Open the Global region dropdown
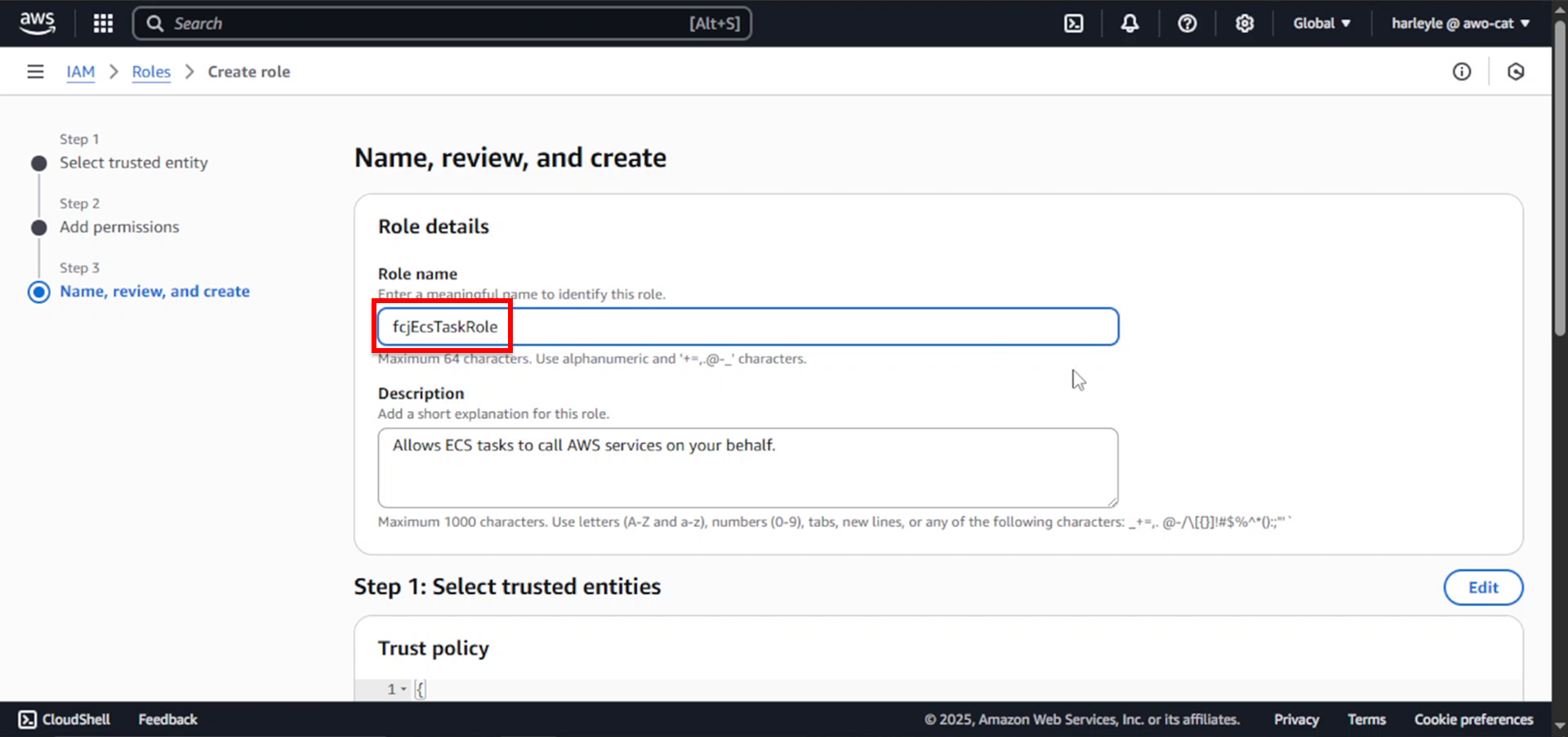1568x737 pixels. coord(1321,24)
